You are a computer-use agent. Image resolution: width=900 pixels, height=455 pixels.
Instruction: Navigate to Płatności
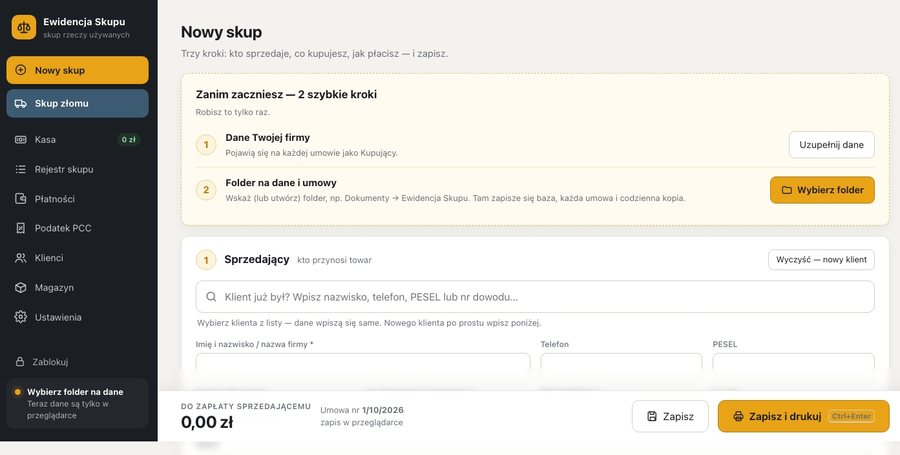point(77,199)
